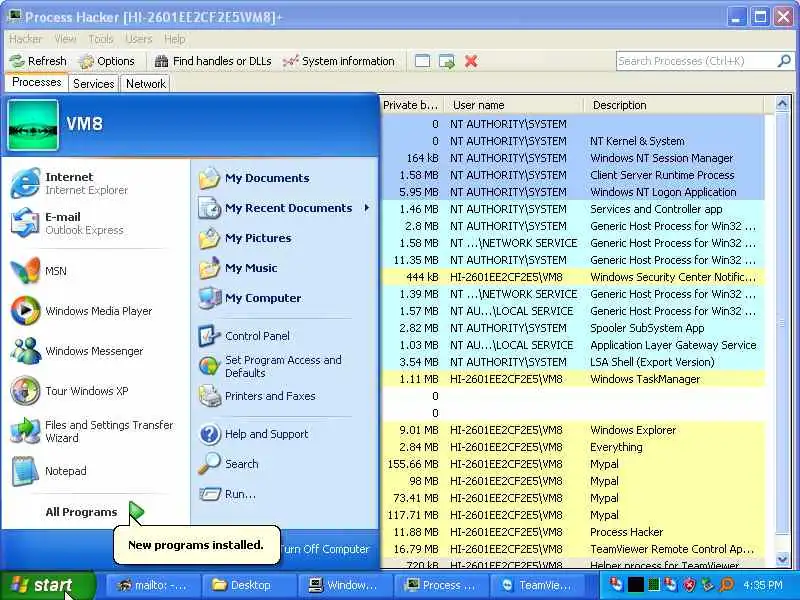Open System information graph window
The width and height of the screenshot is (800, 600).
point(339,61)
